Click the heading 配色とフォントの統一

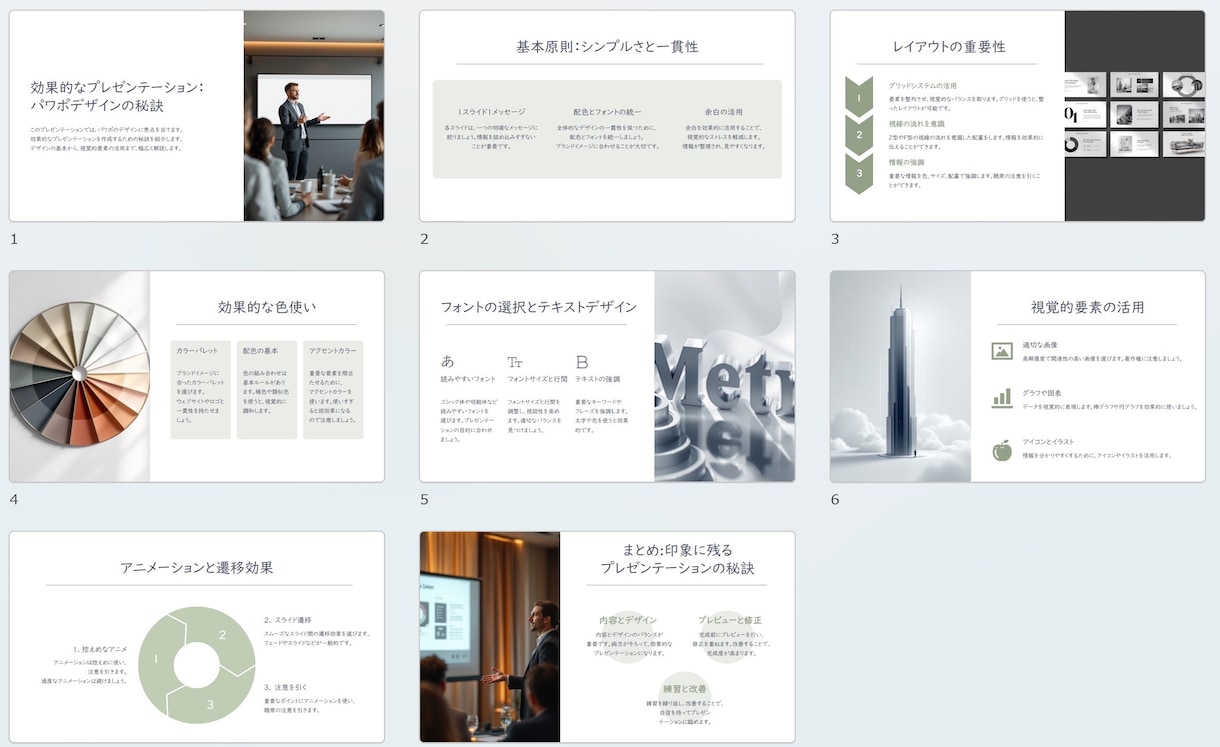(x=607, y=112)
